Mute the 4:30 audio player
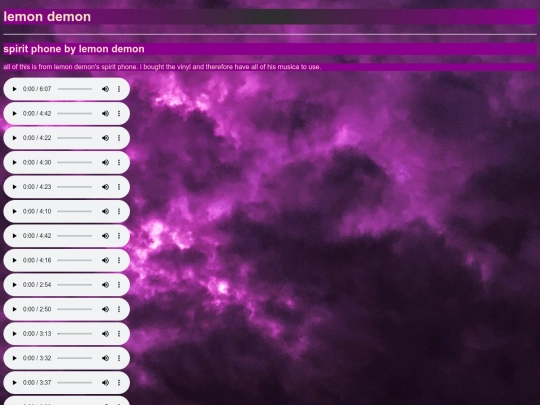The width and height of the screenshot is (540, 405). coord(105,162)
